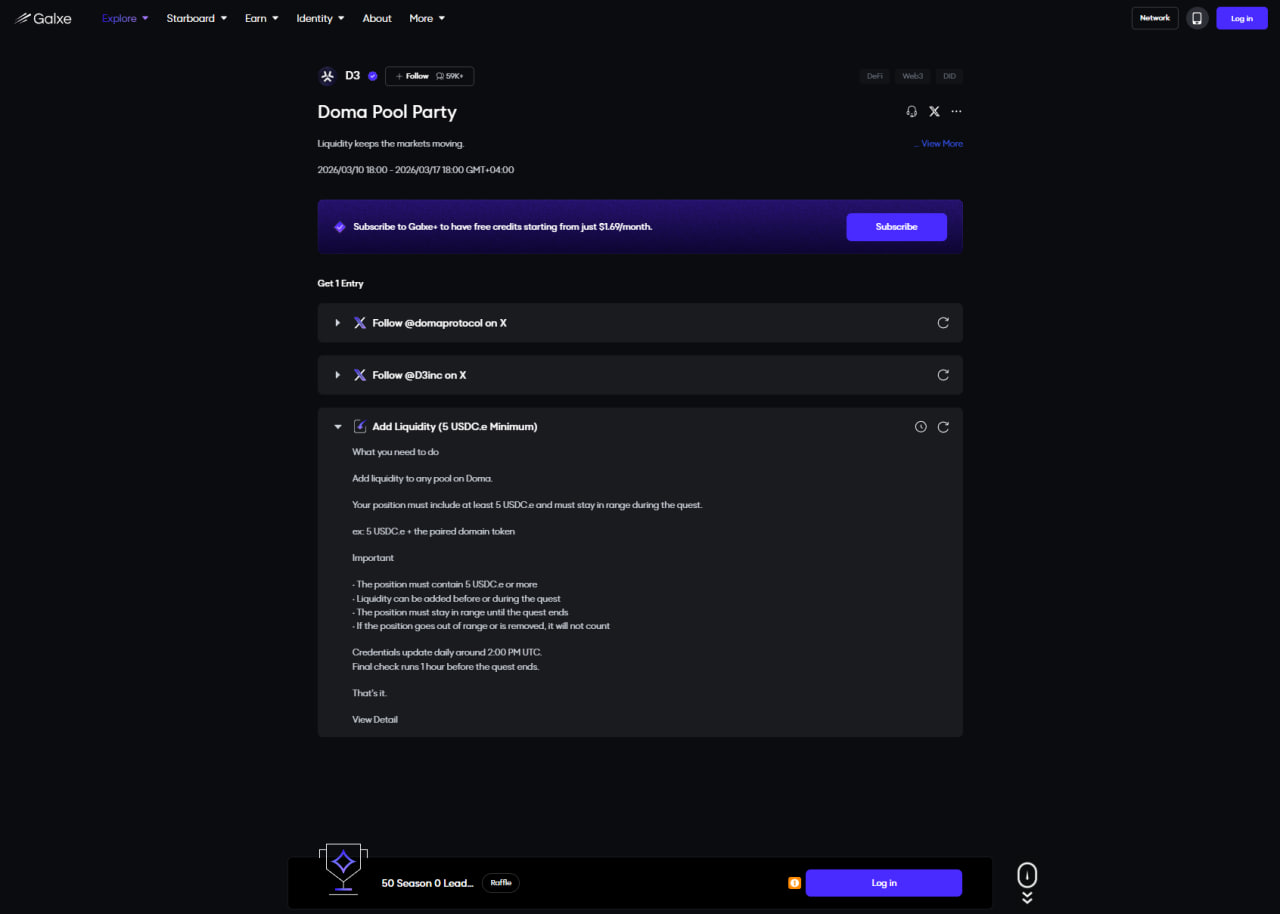Click the Galxe logo in header
This screenshot has height=914, width=1280.
tap(43, 18)
